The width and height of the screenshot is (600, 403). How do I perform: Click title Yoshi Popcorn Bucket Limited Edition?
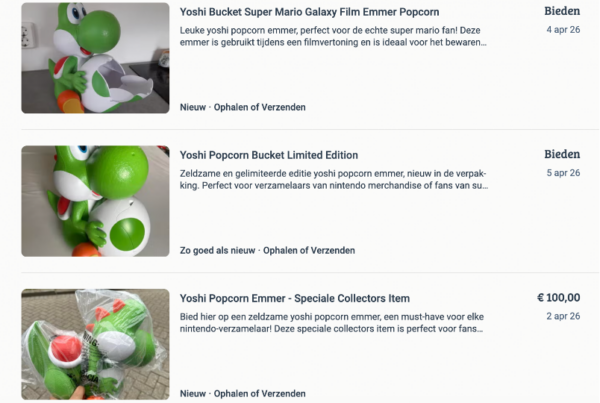click(x=269, y=155)
